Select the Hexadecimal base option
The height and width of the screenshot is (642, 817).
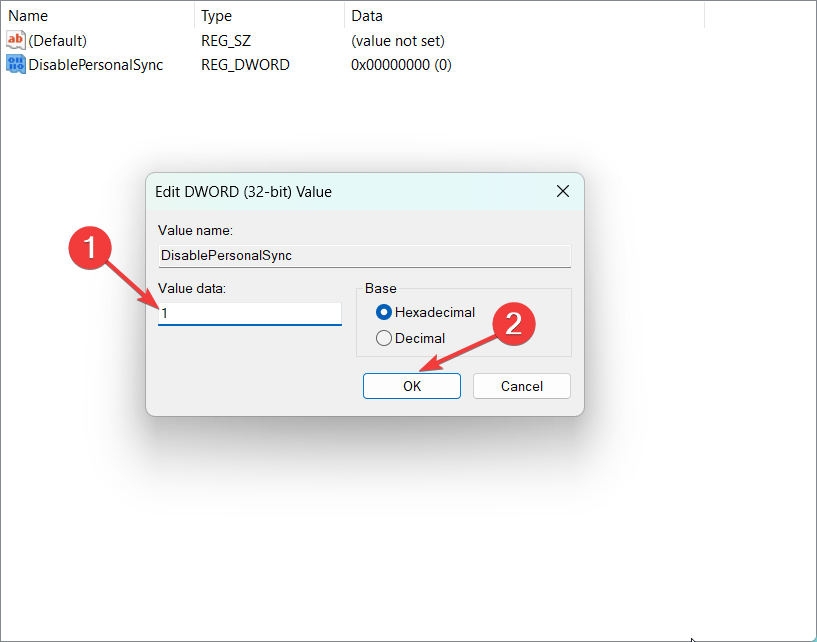[x=425, y=312]
